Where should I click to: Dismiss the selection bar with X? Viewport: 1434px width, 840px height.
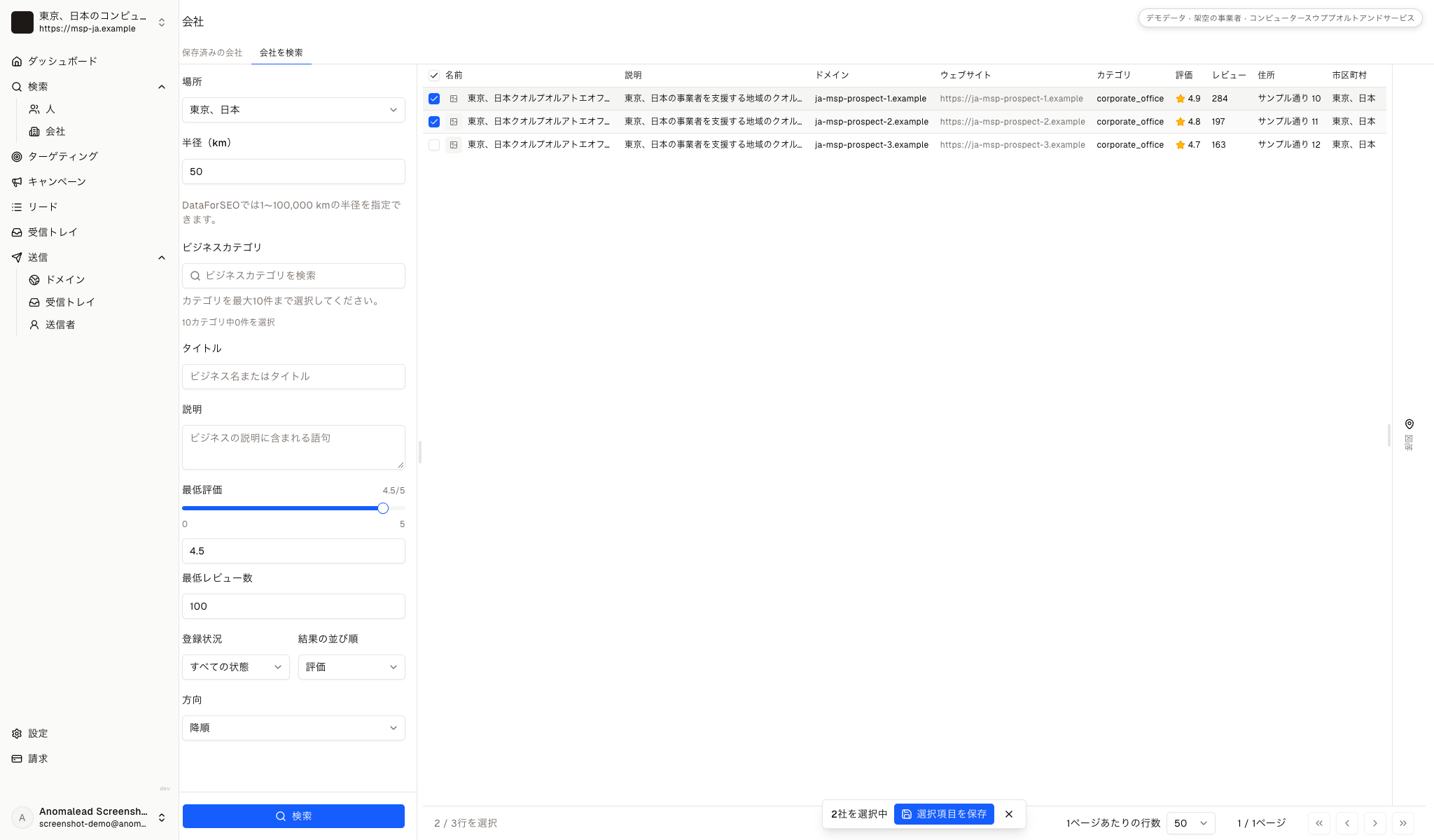tap(1009, 814)
